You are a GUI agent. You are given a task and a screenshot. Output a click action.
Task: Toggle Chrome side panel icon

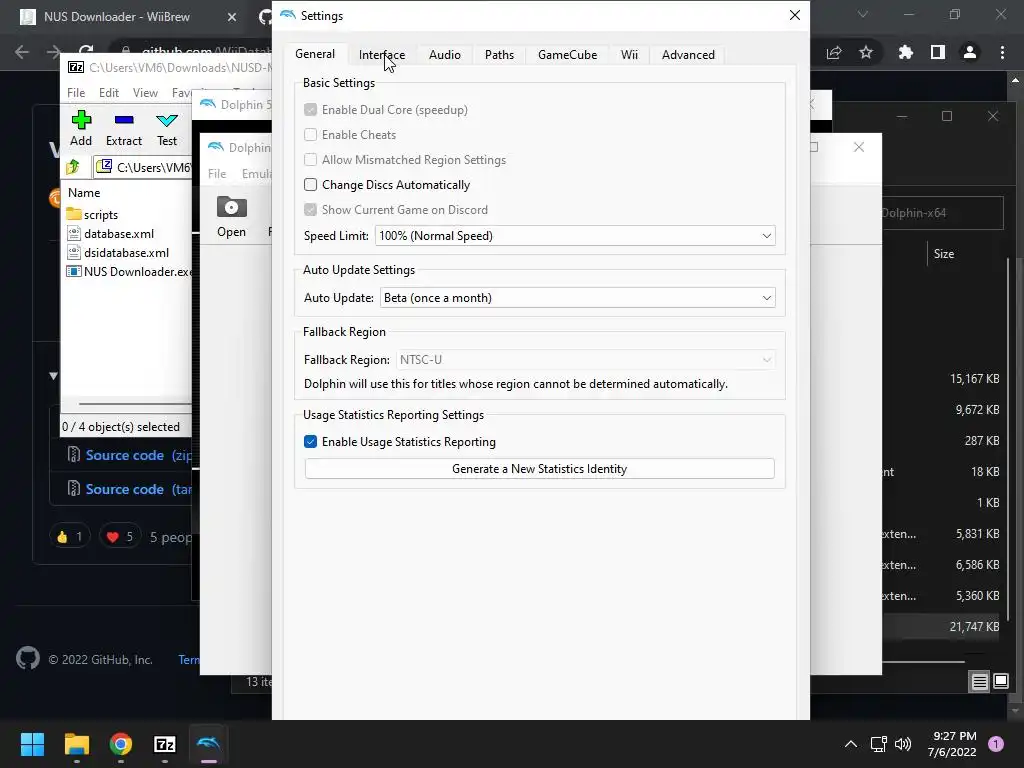tap(938, 52)
